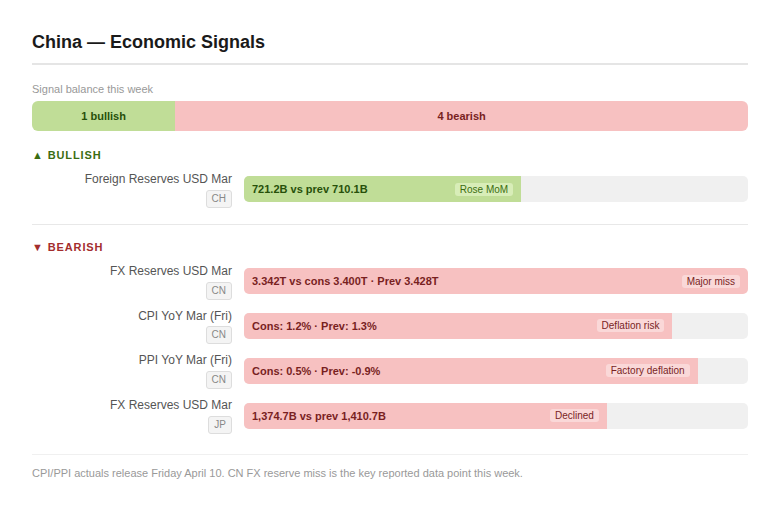Screen dimensions: 780x511
Task: Click the JP country badge
Action: tap(218, 425)
